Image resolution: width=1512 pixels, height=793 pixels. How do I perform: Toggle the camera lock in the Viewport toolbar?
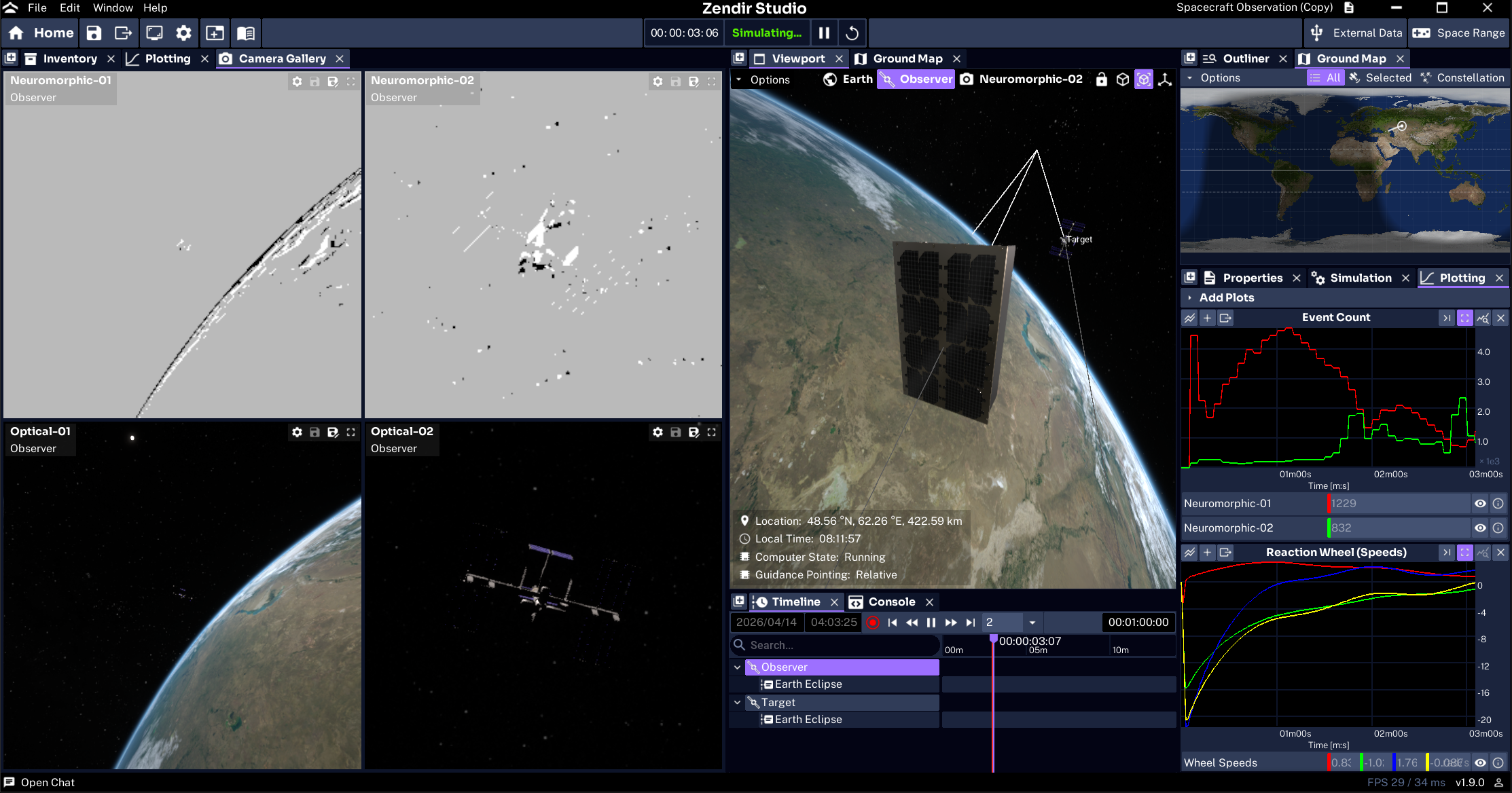pos(1102,79)
